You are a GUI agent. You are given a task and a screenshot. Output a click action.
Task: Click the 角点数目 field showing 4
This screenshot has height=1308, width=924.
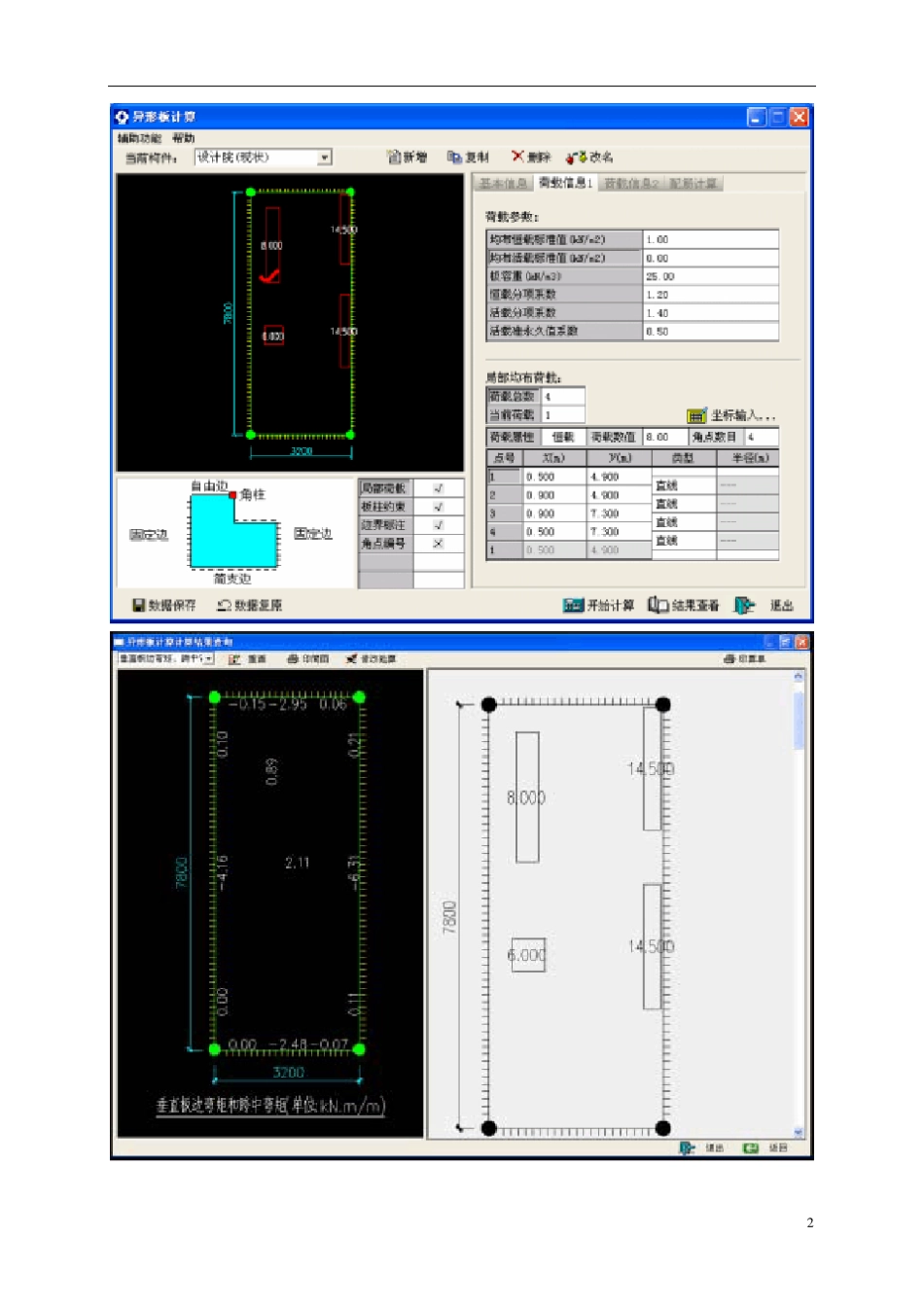pyautogui.click(x=762, y=438)
